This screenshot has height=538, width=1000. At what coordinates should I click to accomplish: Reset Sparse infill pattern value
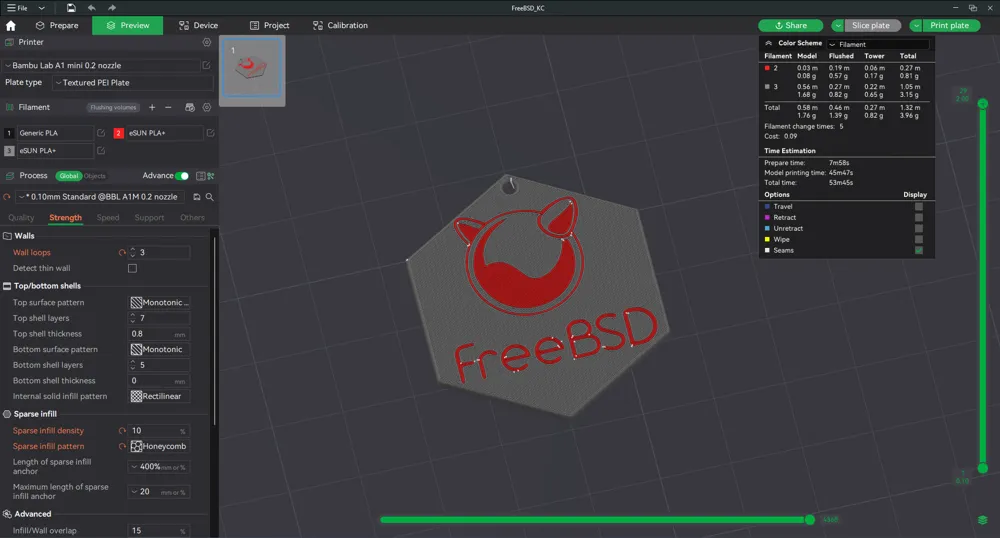pyautogui.click(x=122, y=446)
